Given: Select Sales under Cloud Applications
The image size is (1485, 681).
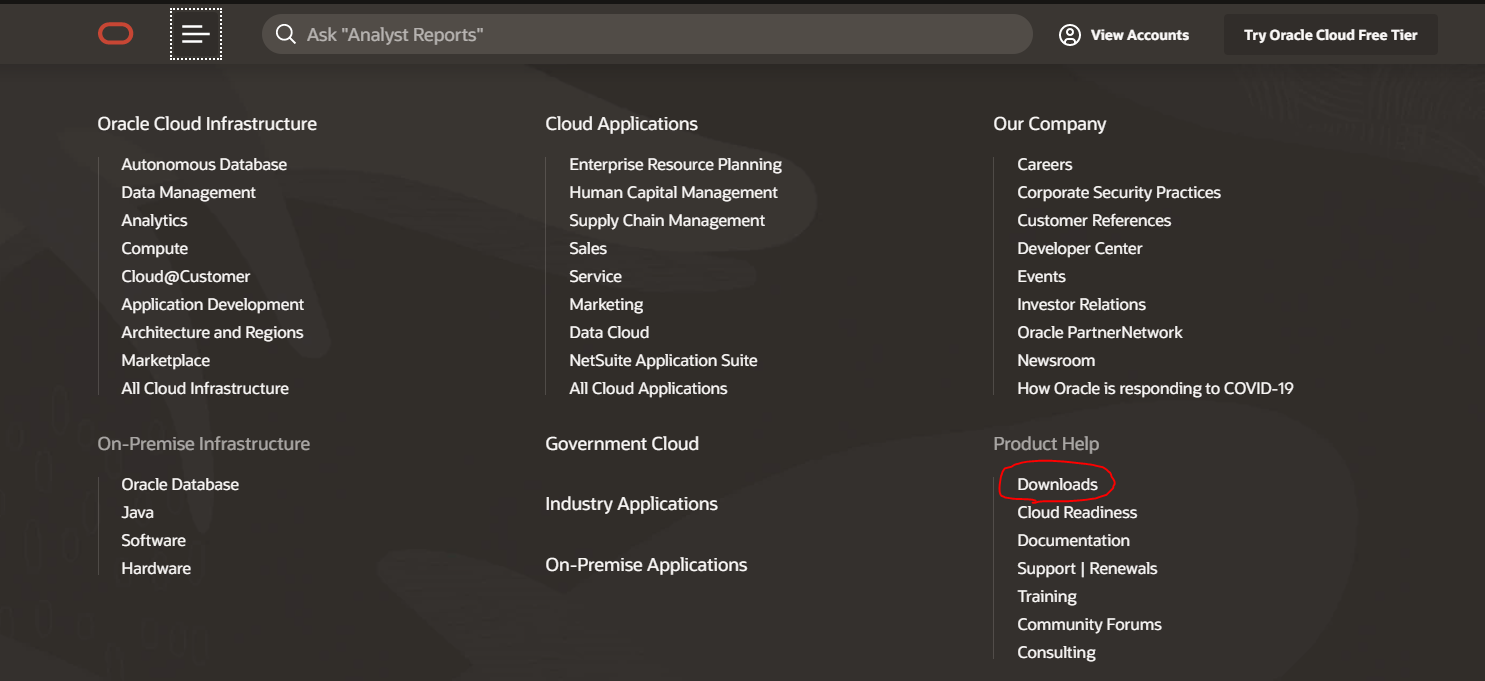Looking at the screenshot, I should pyautogui.click(x=588, y=248).
